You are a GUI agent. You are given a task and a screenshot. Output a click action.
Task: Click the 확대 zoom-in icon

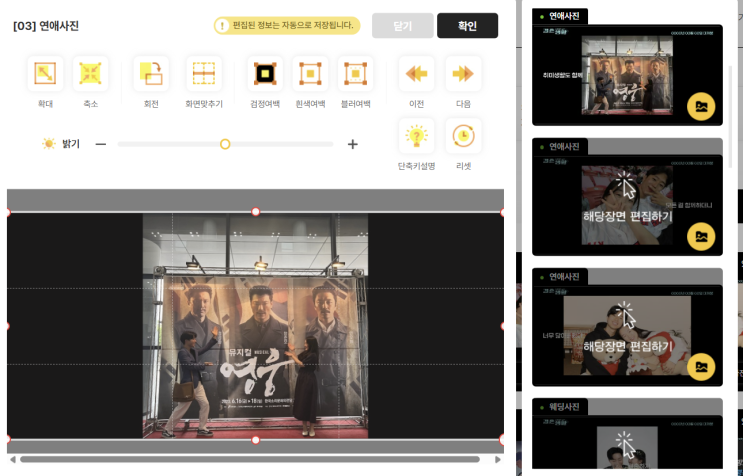[x=45, y=73]
